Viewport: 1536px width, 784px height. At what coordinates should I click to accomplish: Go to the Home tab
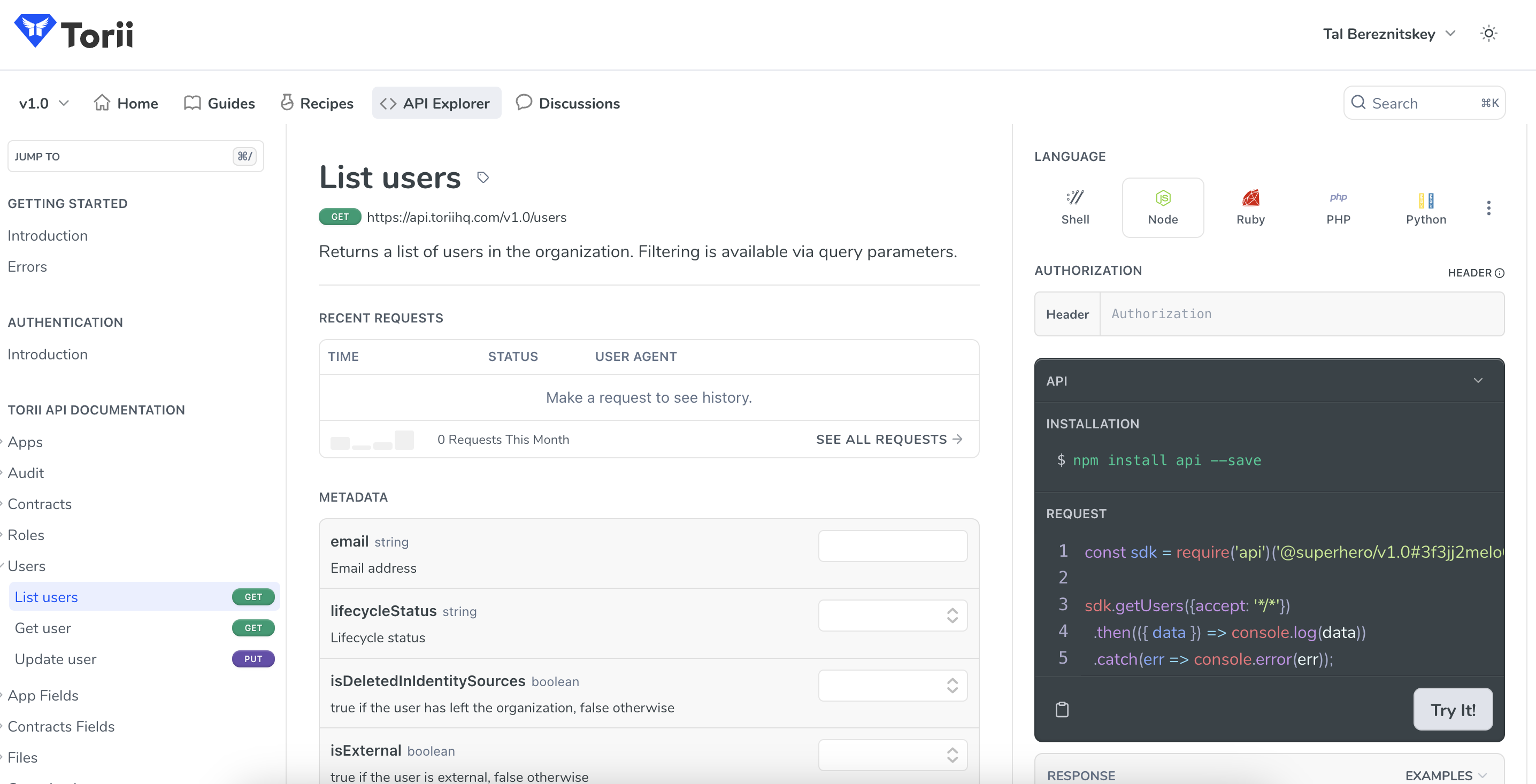coord(126,103)
